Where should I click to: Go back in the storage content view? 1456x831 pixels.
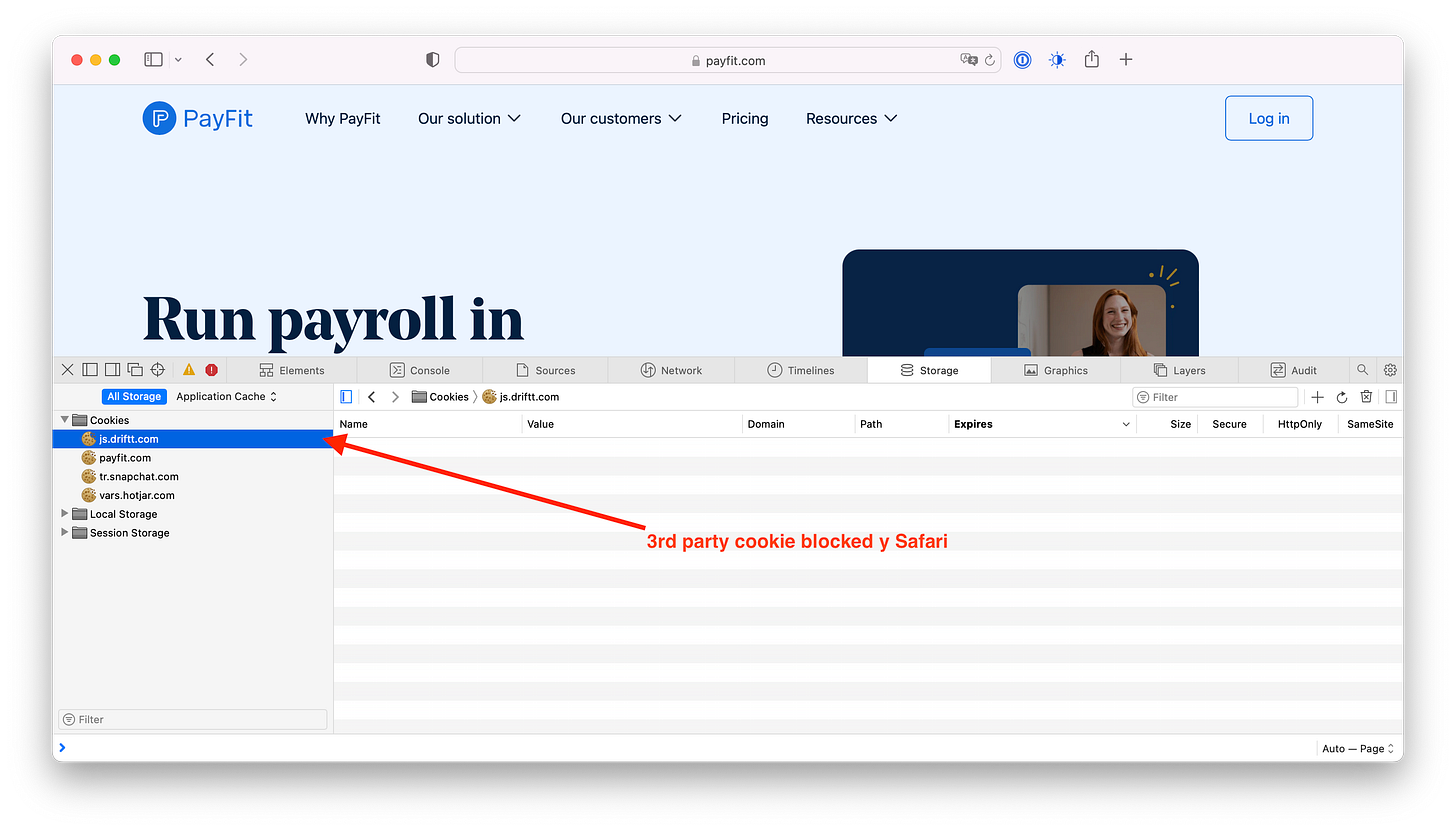tap(372, 397)
